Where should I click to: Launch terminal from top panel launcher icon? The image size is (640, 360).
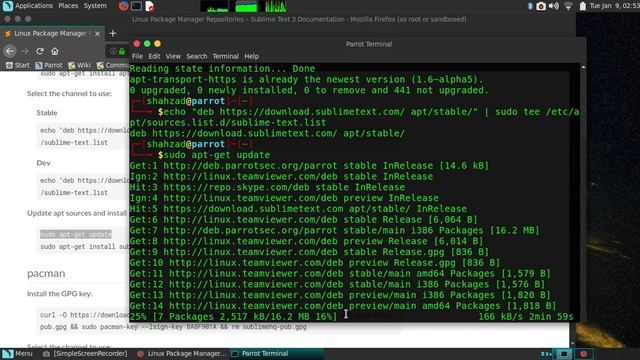(x=136, y=6)
